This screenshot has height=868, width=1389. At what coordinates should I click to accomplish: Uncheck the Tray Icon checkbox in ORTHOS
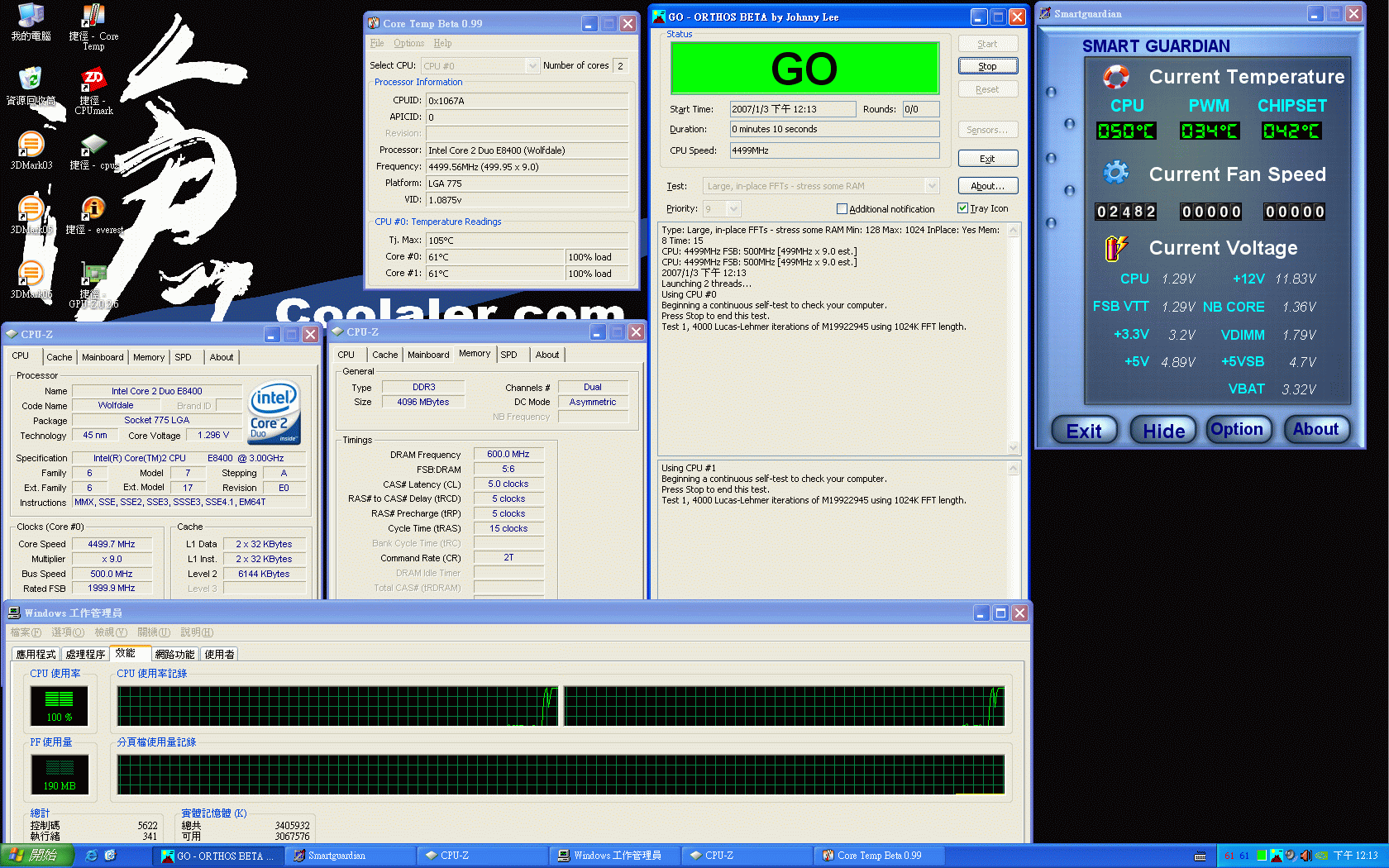click(962, 208)
